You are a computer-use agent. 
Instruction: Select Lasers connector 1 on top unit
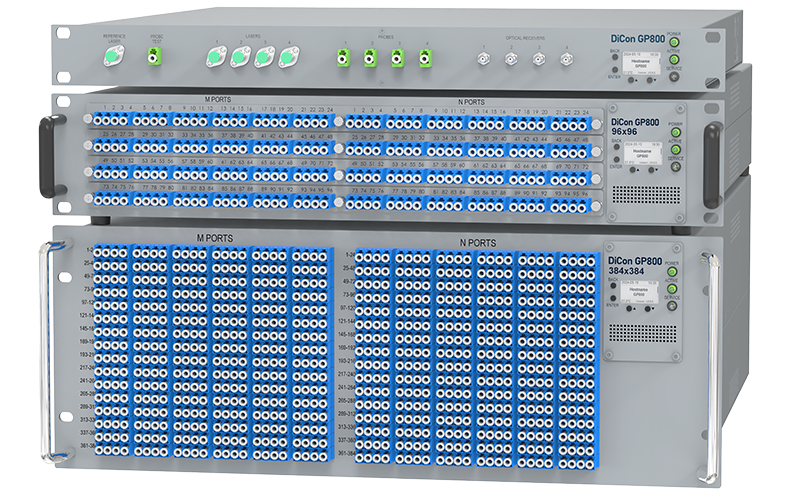(216, 57)
